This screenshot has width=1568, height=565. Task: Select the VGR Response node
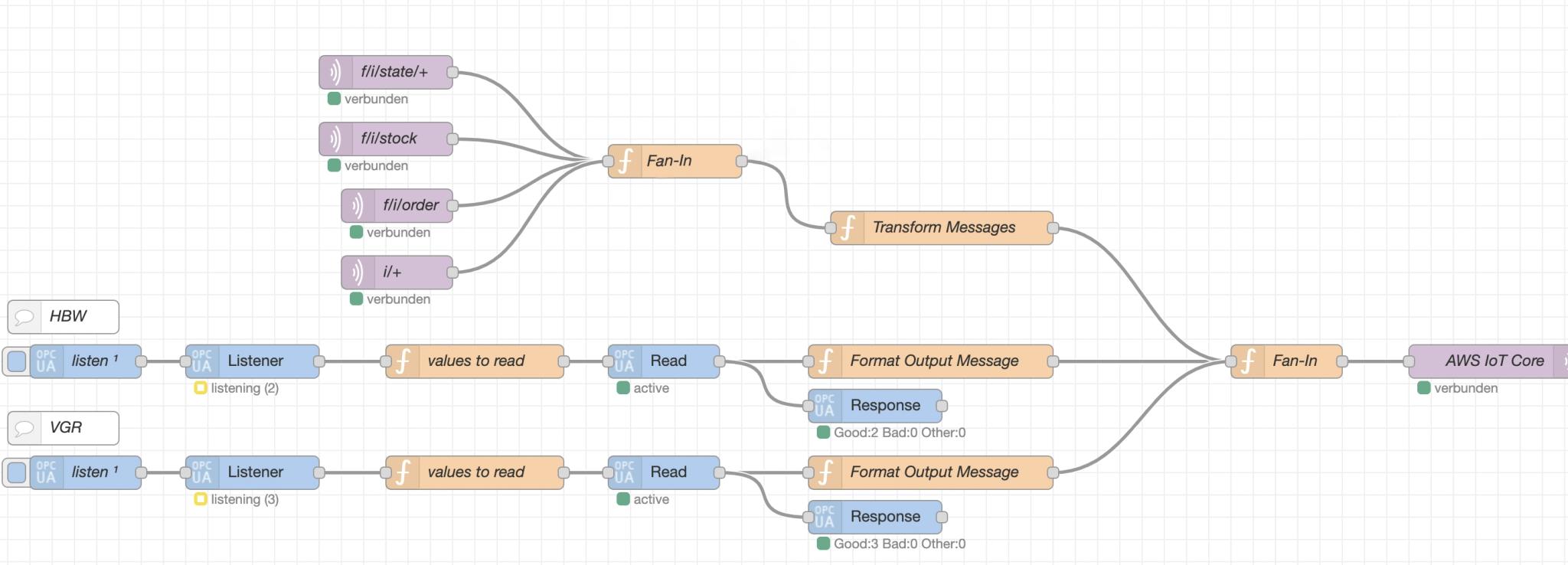[x=884, y=517]
